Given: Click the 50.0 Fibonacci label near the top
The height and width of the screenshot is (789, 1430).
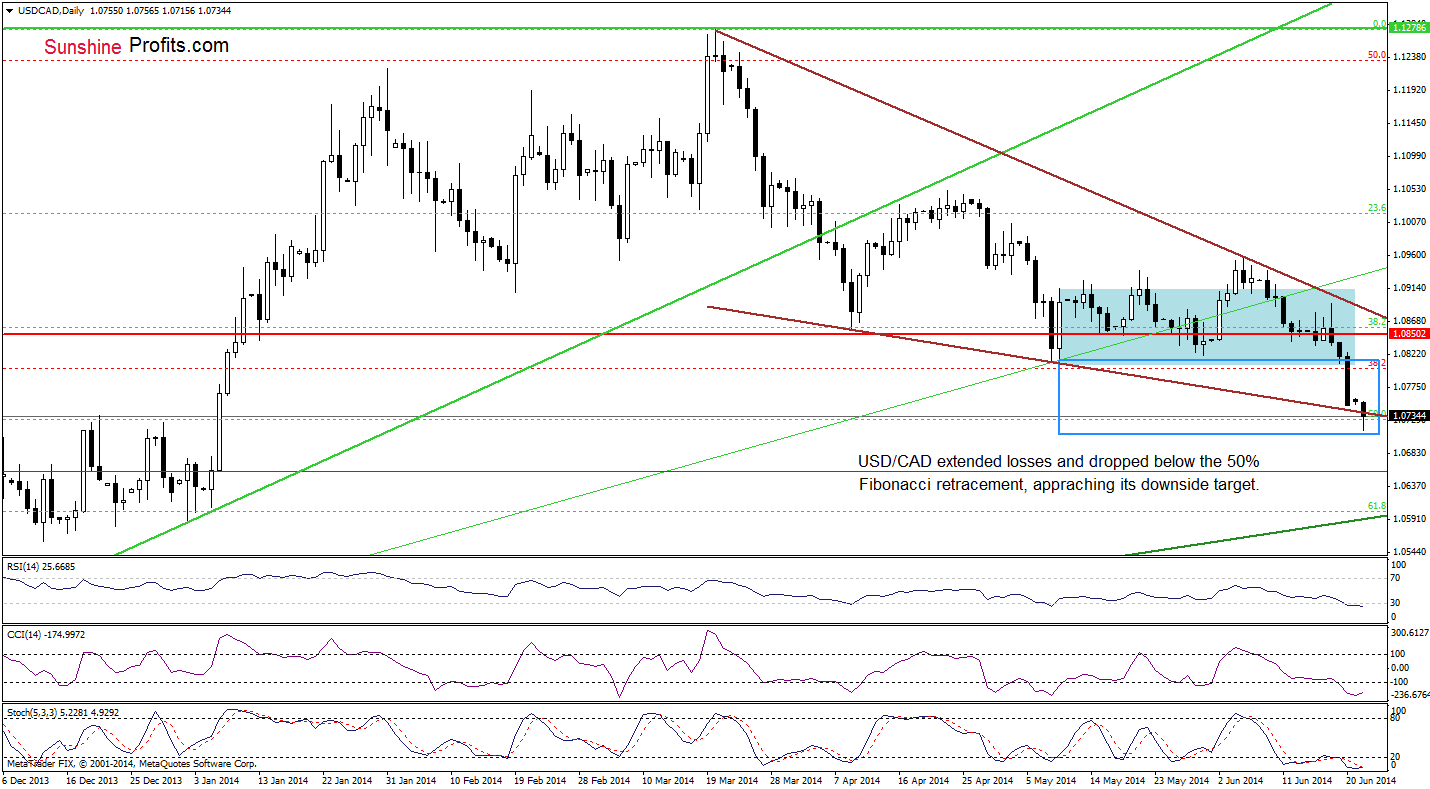Looking at the screenshot, I should coord(1377,55).
